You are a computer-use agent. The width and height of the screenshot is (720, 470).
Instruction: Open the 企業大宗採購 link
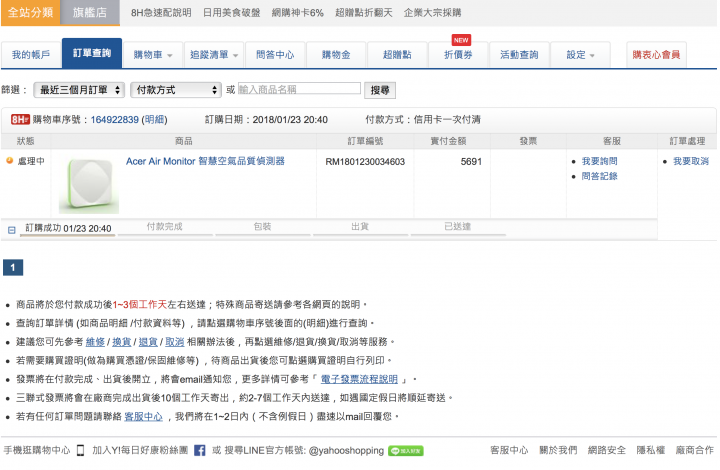pos(433,13)
